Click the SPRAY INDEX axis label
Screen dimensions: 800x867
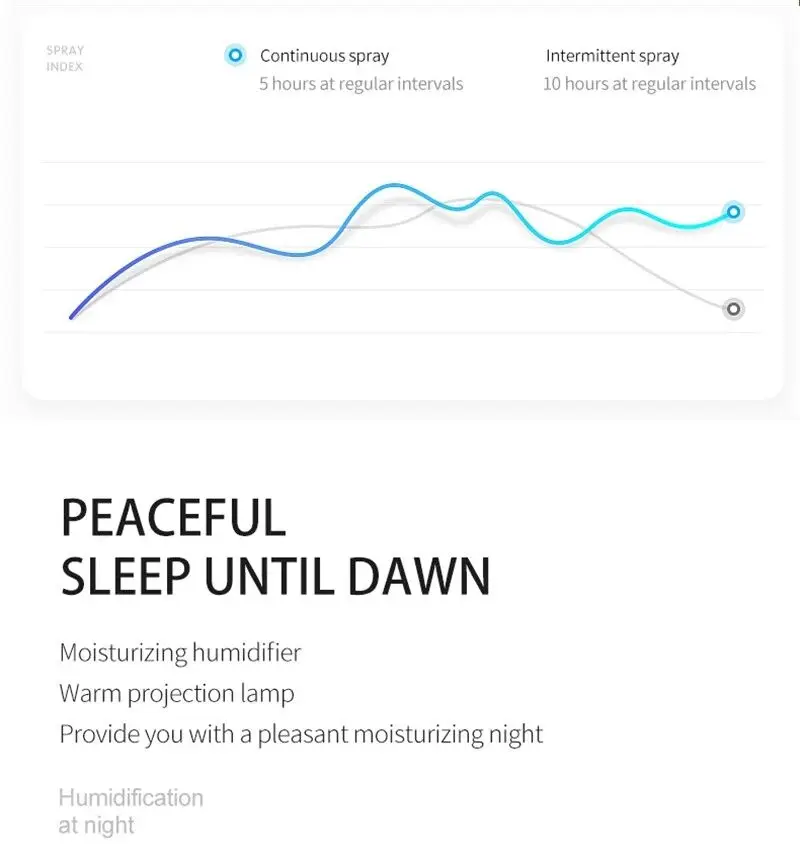point(65,58)
